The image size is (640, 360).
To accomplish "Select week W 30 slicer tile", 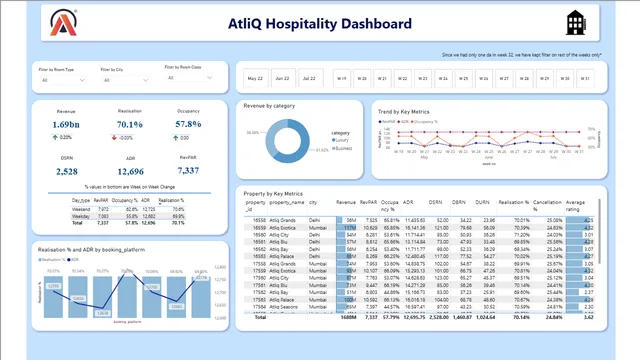I will coord(565,78).
